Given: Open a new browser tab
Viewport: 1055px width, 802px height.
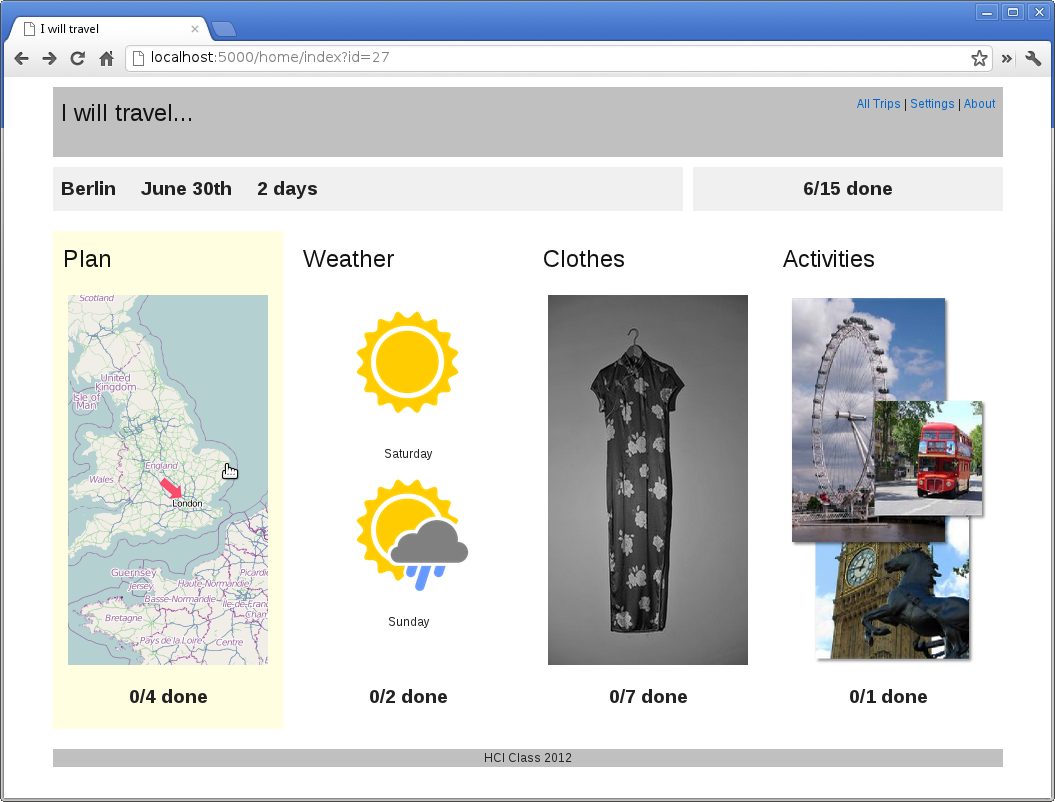Looking at the screenshot, I should click(224, 29).
